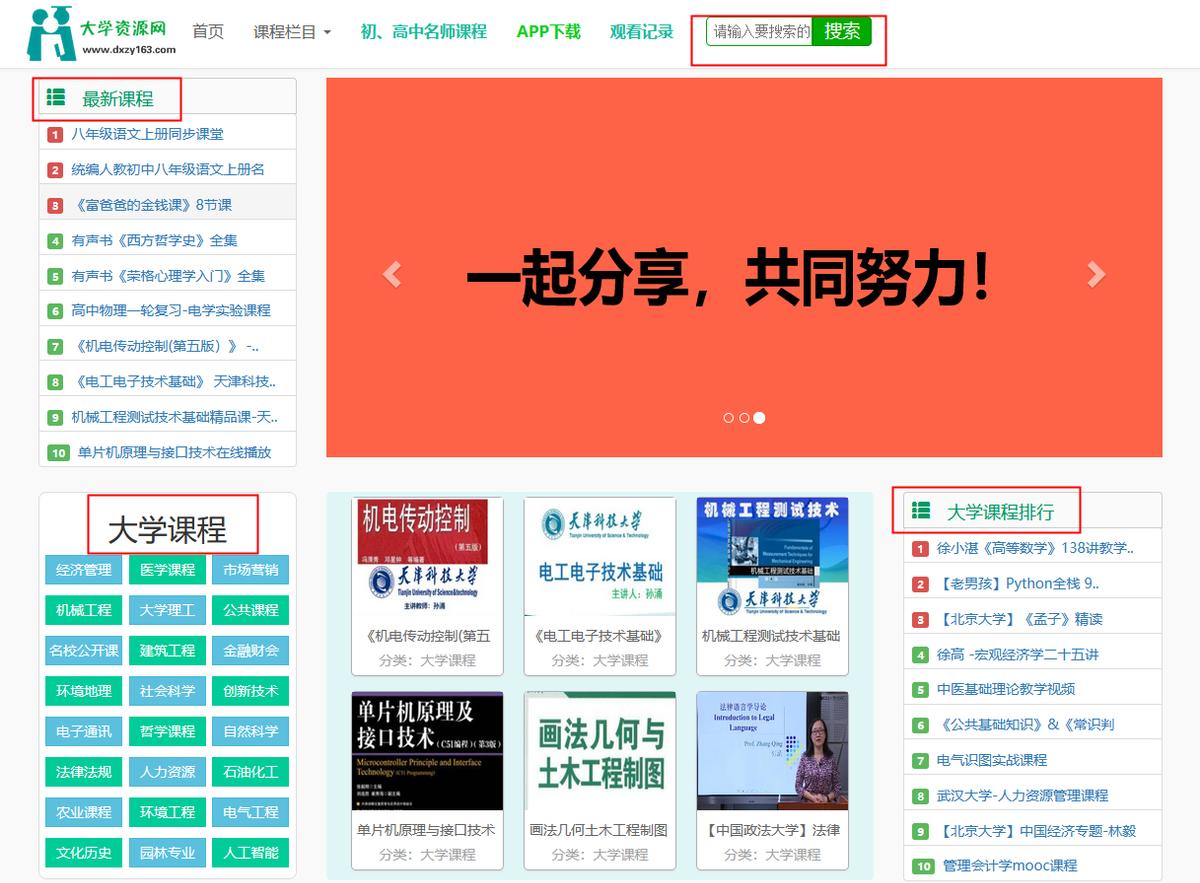Click the left carousel arrow on the banner

pos(392,271)
